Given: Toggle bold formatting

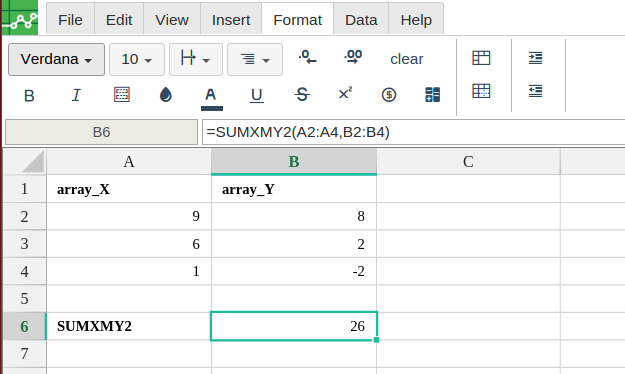Looking at the screenshot, I should click(x=29, y=96).
